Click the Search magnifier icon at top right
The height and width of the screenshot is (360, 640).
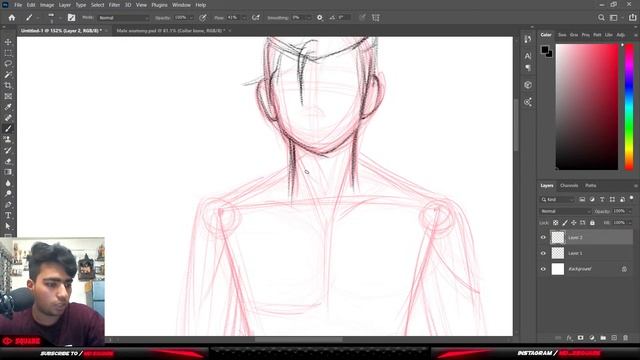(x=601, y=18)
